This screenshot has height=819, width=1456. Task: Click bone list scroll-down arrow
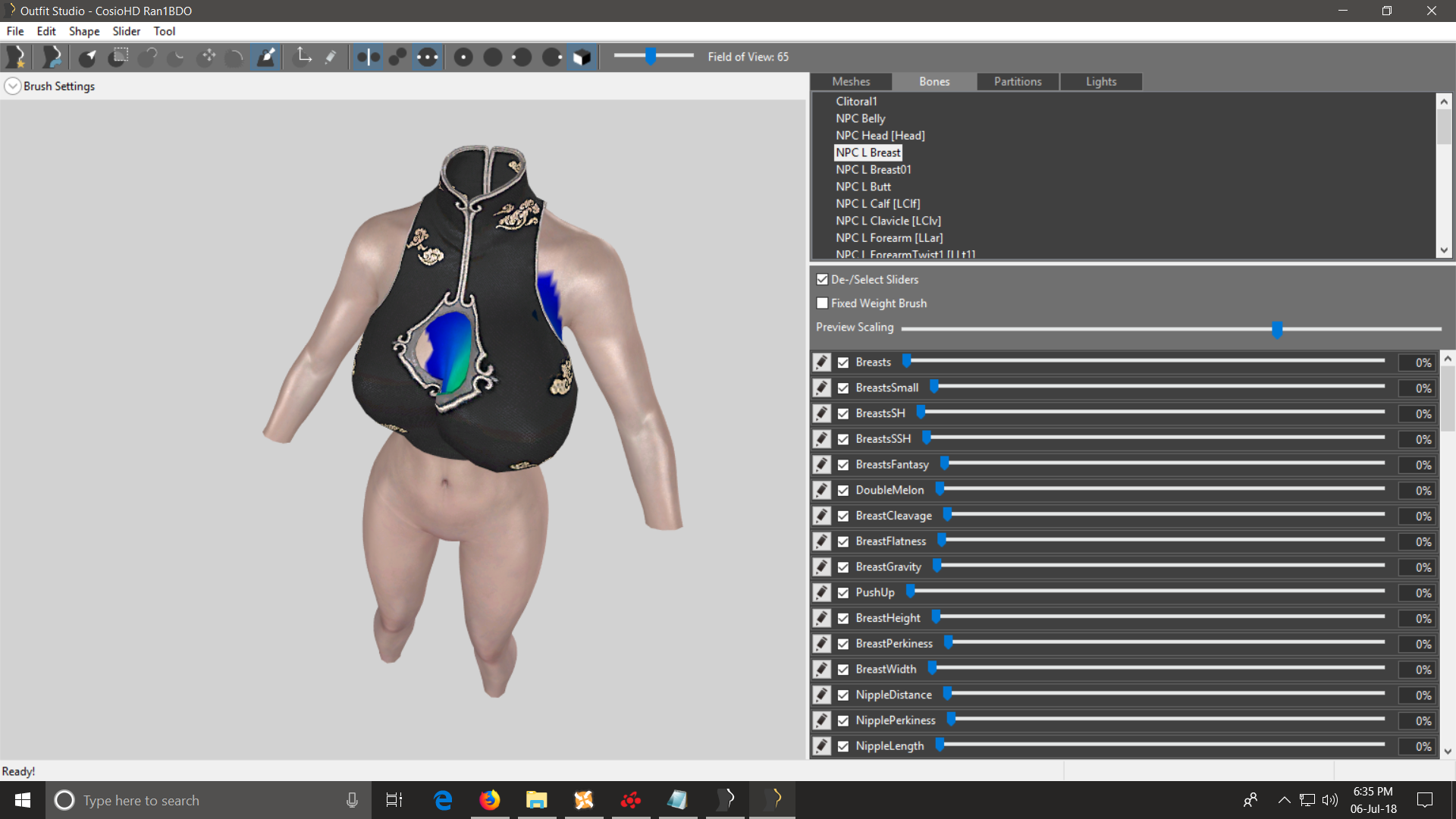[1444, 250]
